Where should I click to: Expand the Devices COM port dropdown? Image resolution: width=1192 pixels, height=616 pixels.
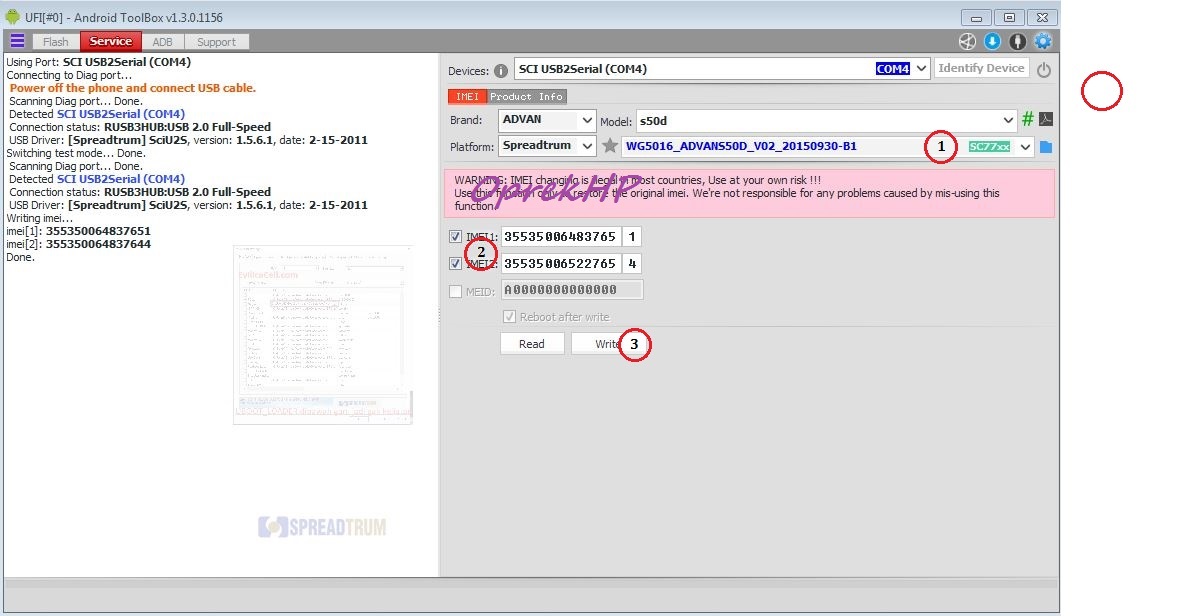click(921, 68)
